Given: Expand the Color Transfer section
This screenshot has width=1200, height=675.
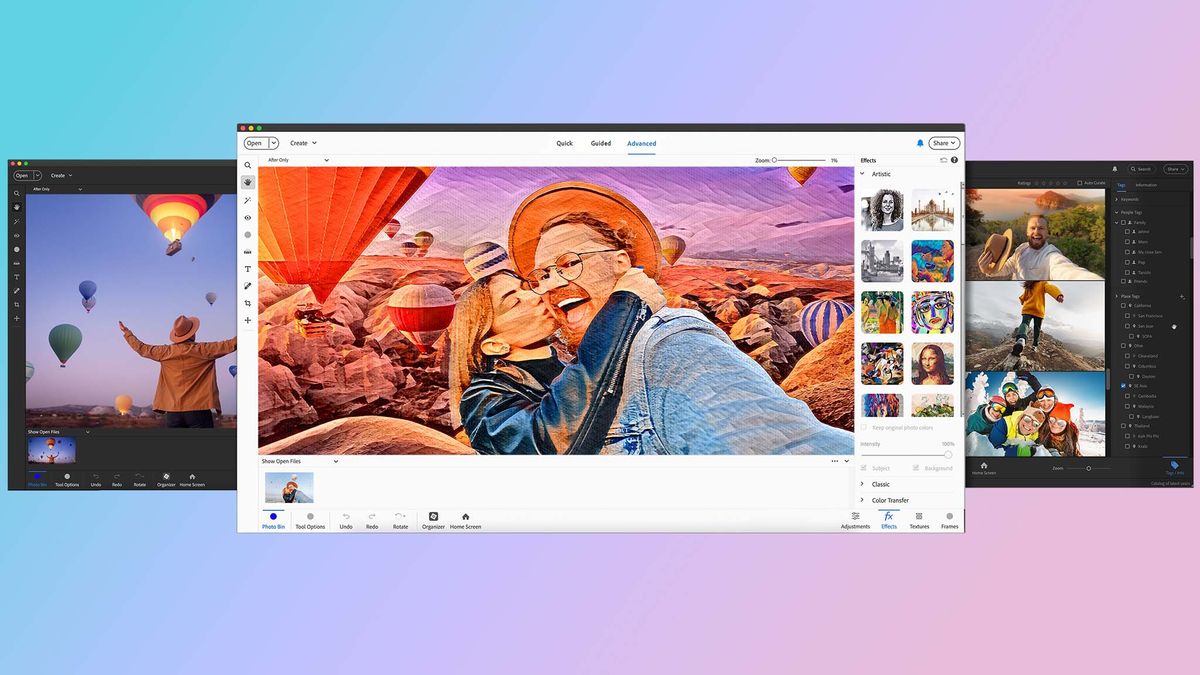Looking at the screenshot, I should click(889, 500).
